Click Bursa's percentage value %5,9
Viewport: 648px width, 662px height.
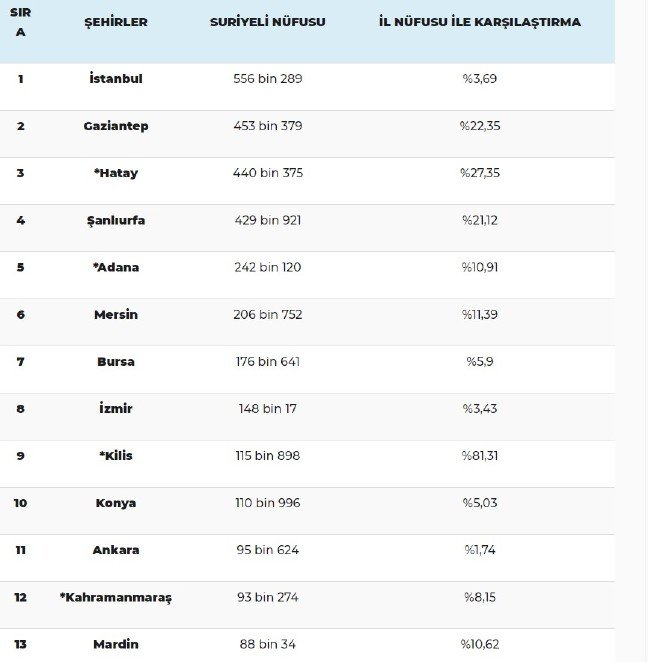click(479, 361)
